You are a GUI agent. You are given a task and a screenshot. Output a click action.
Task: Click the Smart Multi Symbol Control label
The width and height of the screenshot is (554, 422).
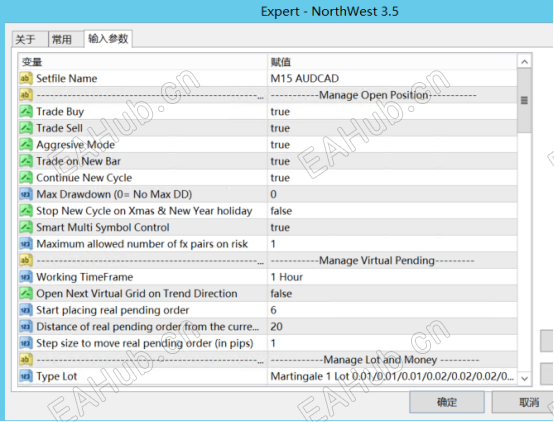tap(103, 227)
